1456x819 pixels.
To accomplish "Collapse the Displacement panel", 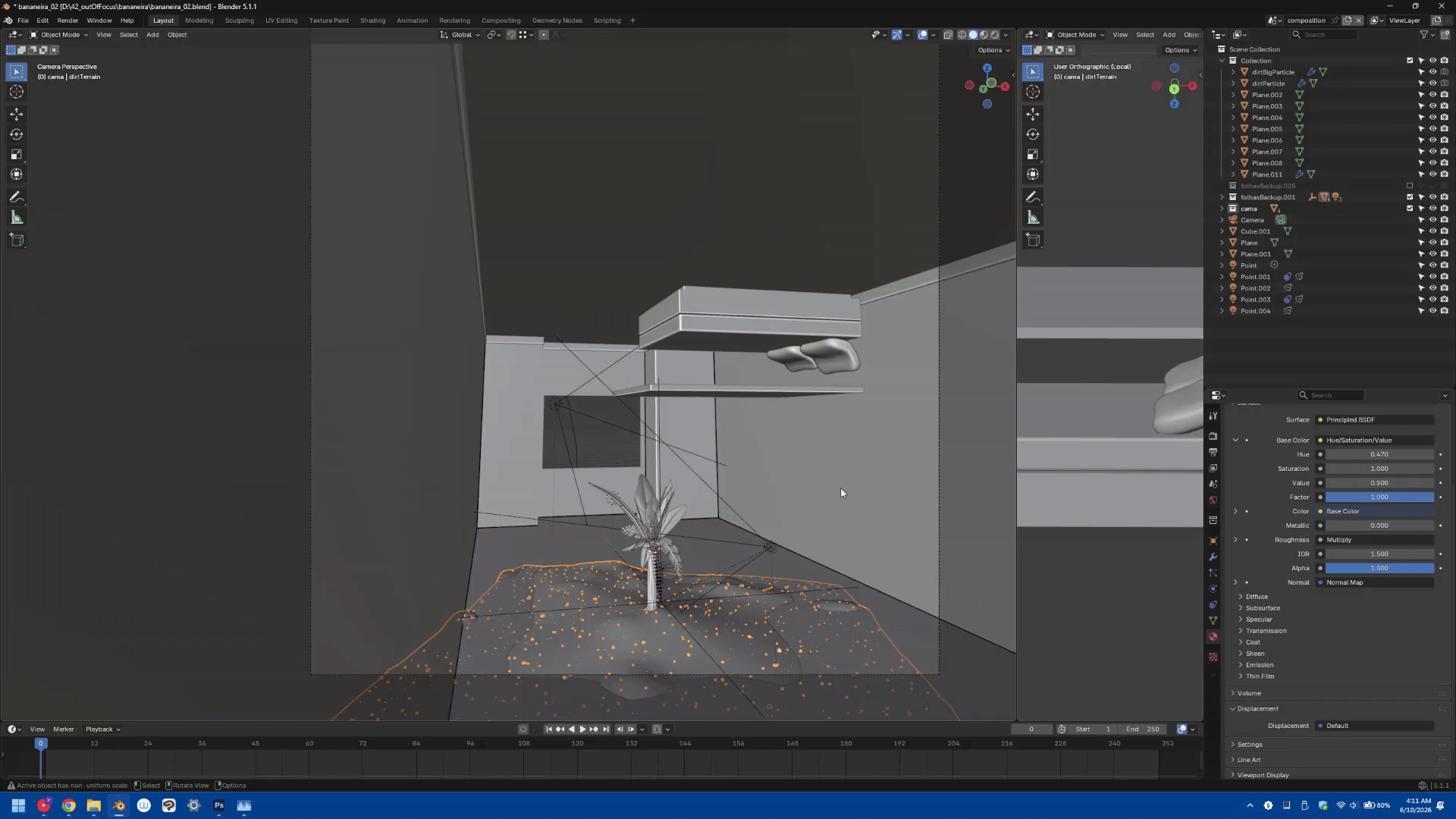I will [1257, 709].
